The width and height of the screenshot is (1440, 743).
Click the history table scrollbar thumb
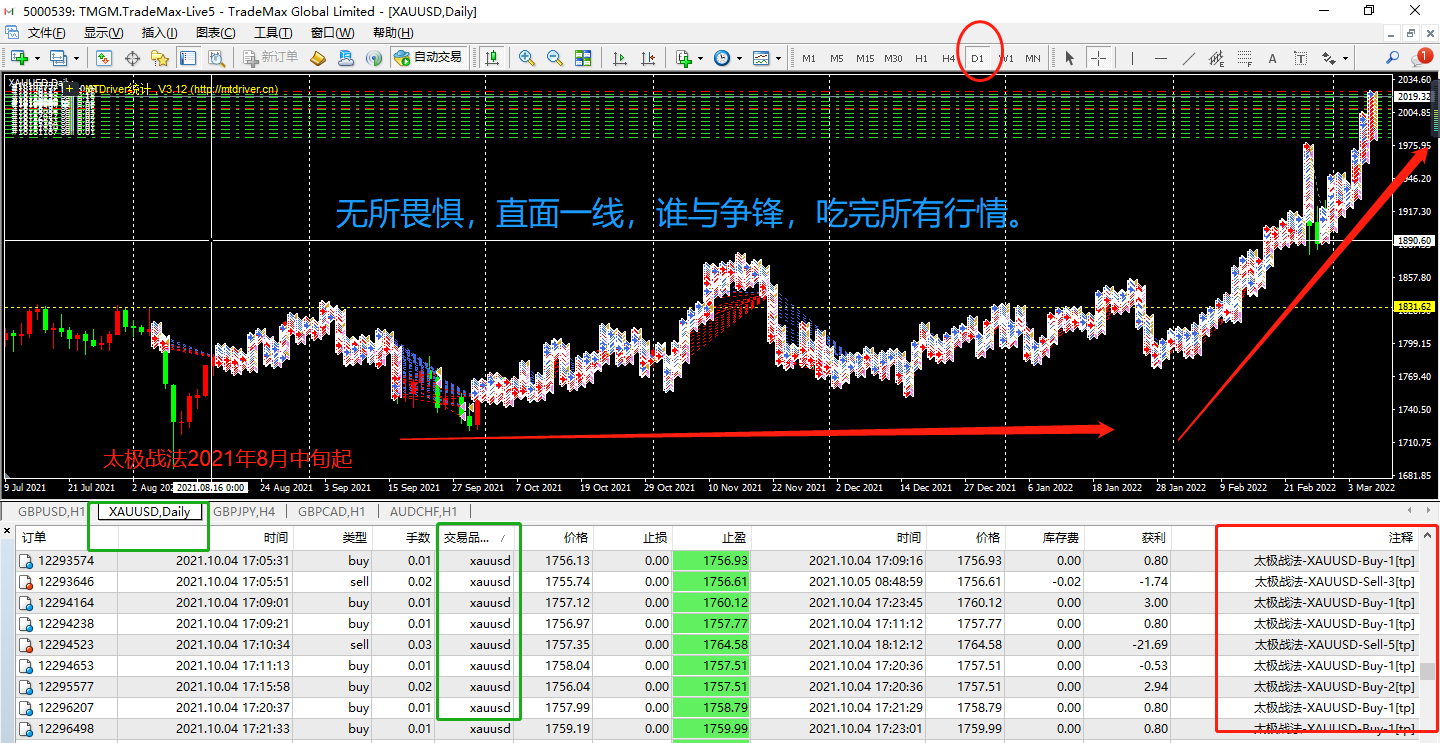click(1427, 670)
